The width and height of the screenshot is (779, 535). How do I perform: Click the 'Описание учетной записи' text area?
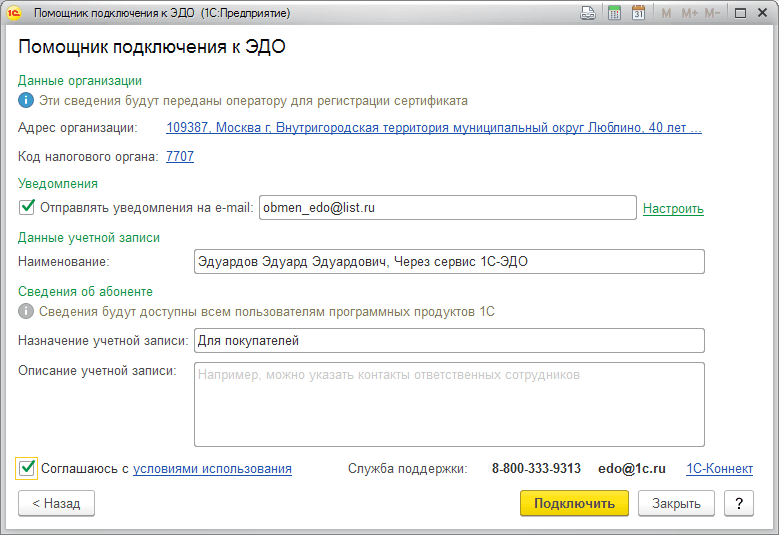449,404
